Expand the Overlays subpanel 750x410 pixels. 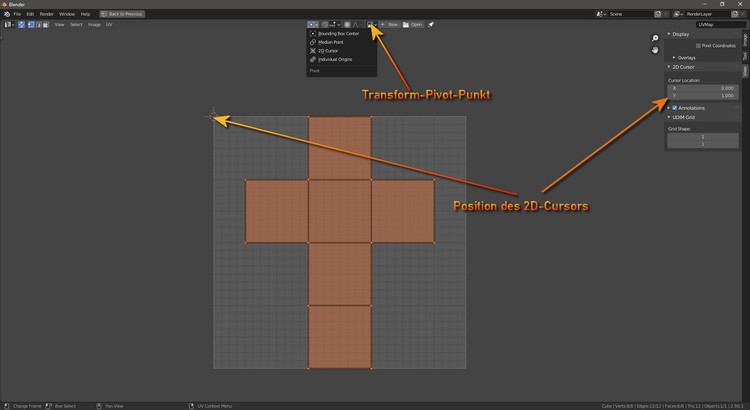pyautogui.click(x=687, y=57)
